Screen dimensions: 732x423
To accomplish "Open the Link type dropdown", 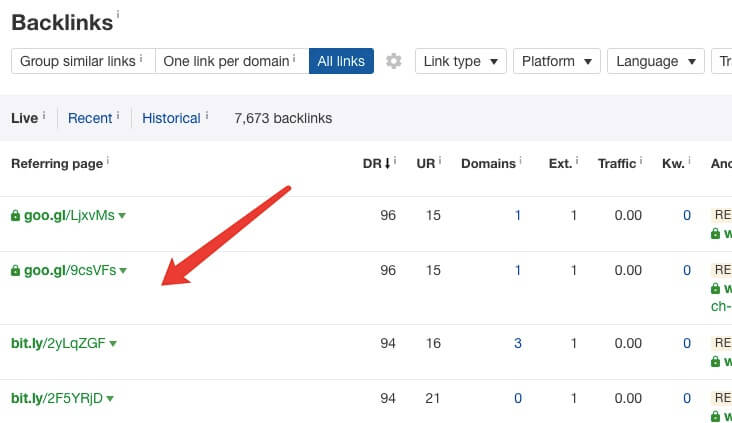I will (x=461, y=61).
